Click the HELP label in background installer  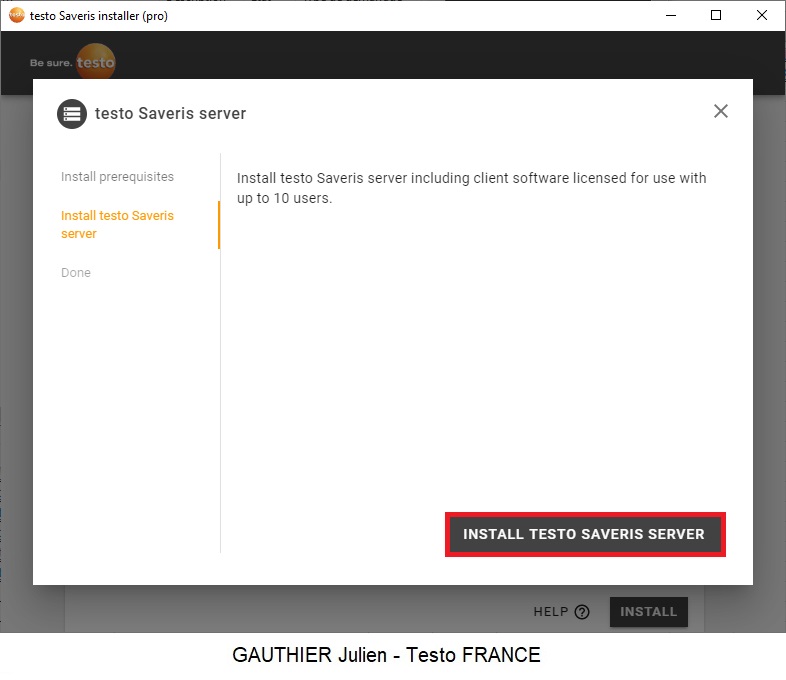pos(550,612)
